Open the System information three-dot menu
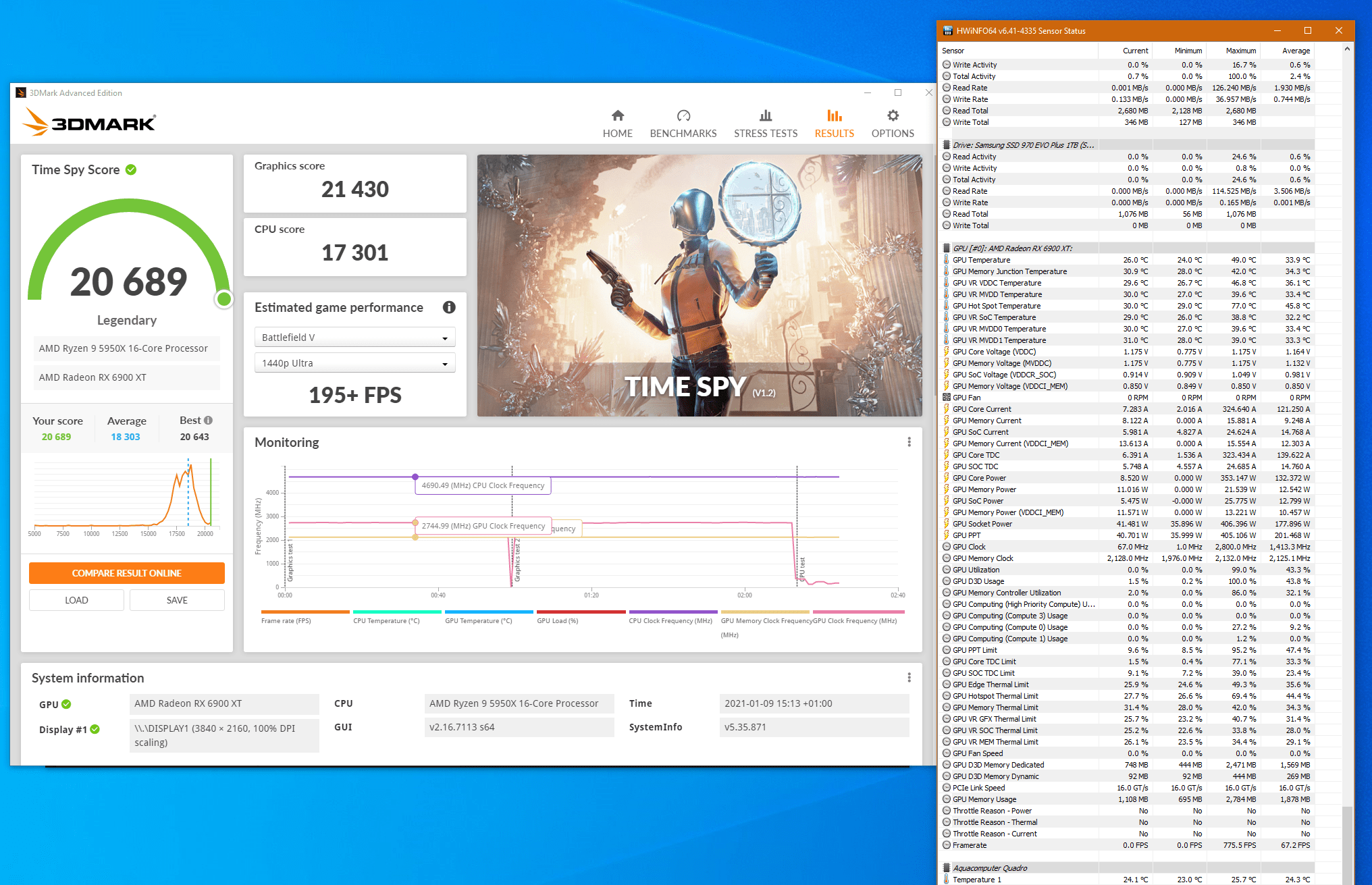Screen dimensions: 1372x885 coord(909,677)
